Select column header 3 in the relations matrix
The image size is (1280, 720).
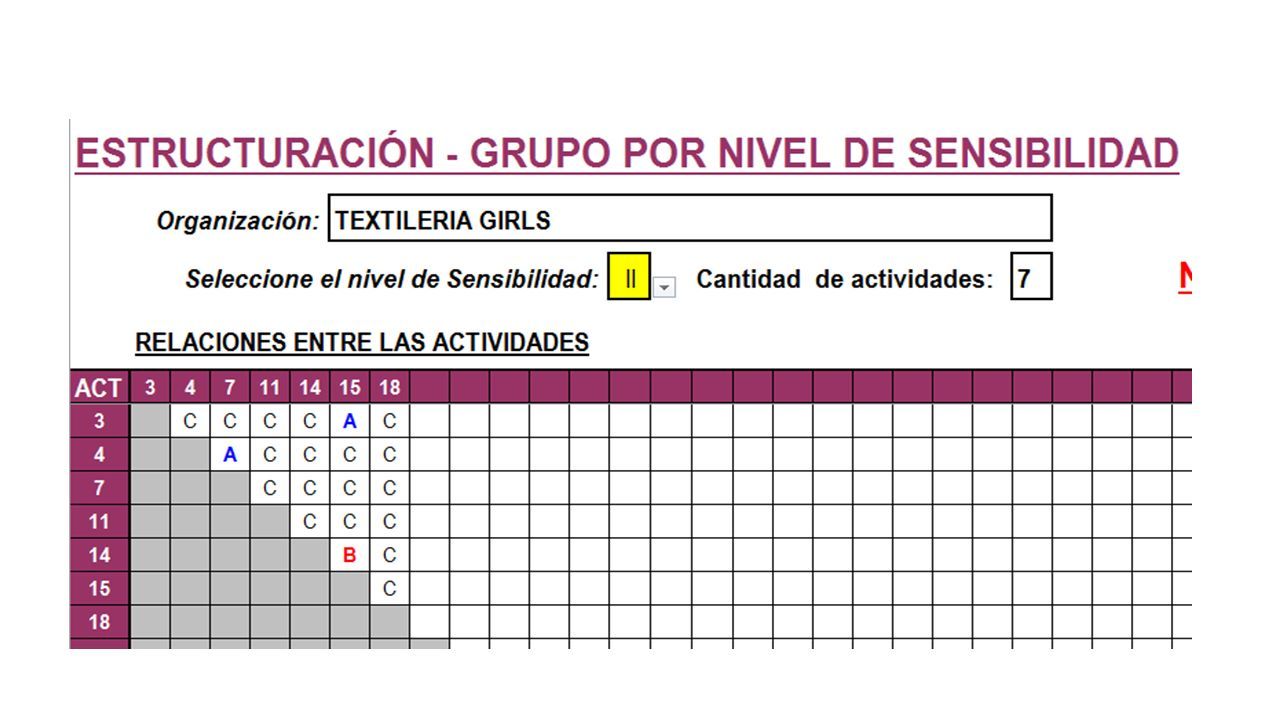(x=150, y=388)
